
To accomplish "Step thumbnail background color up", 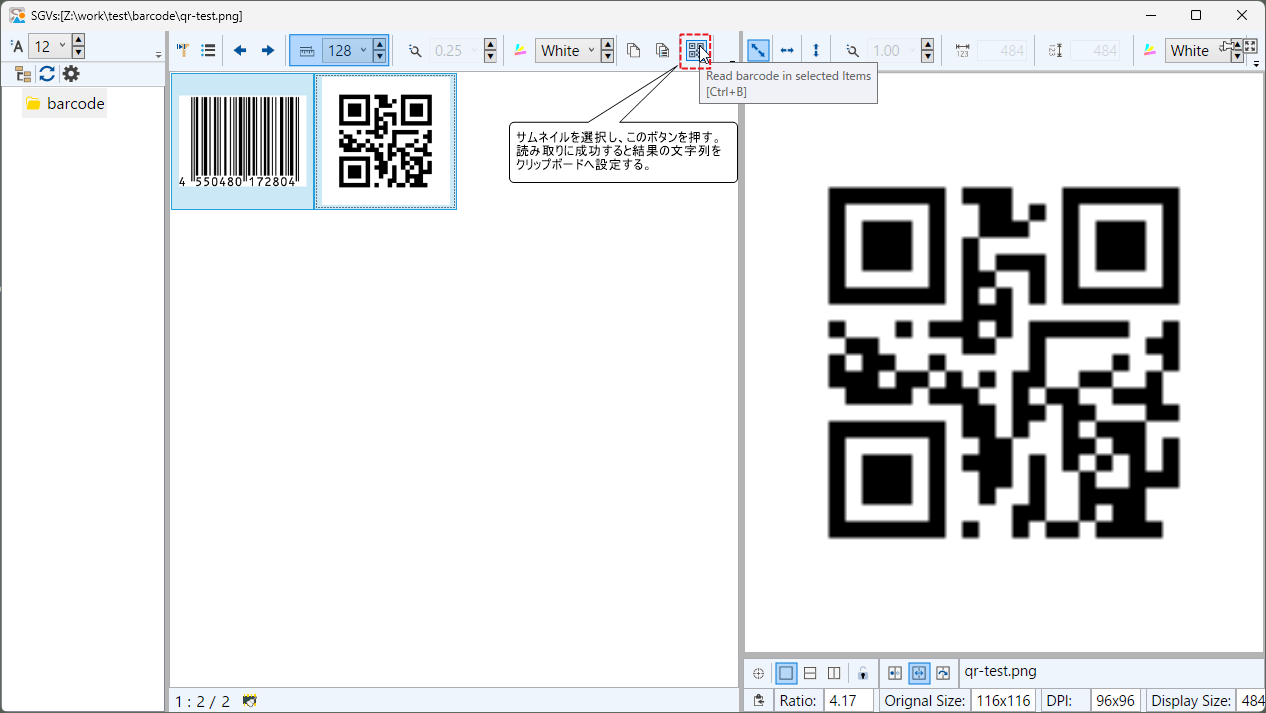I will coord(607,44).
